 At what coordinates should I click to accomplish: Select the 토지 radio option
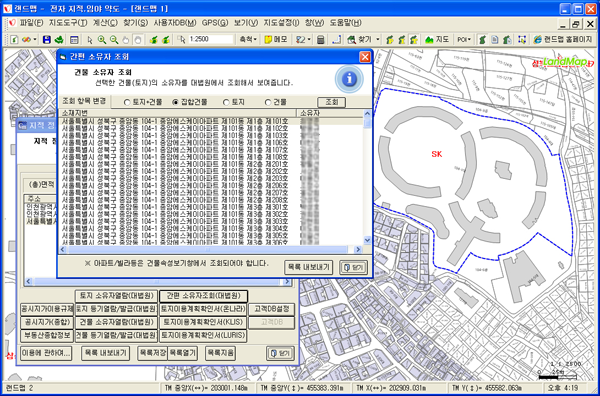233,102
